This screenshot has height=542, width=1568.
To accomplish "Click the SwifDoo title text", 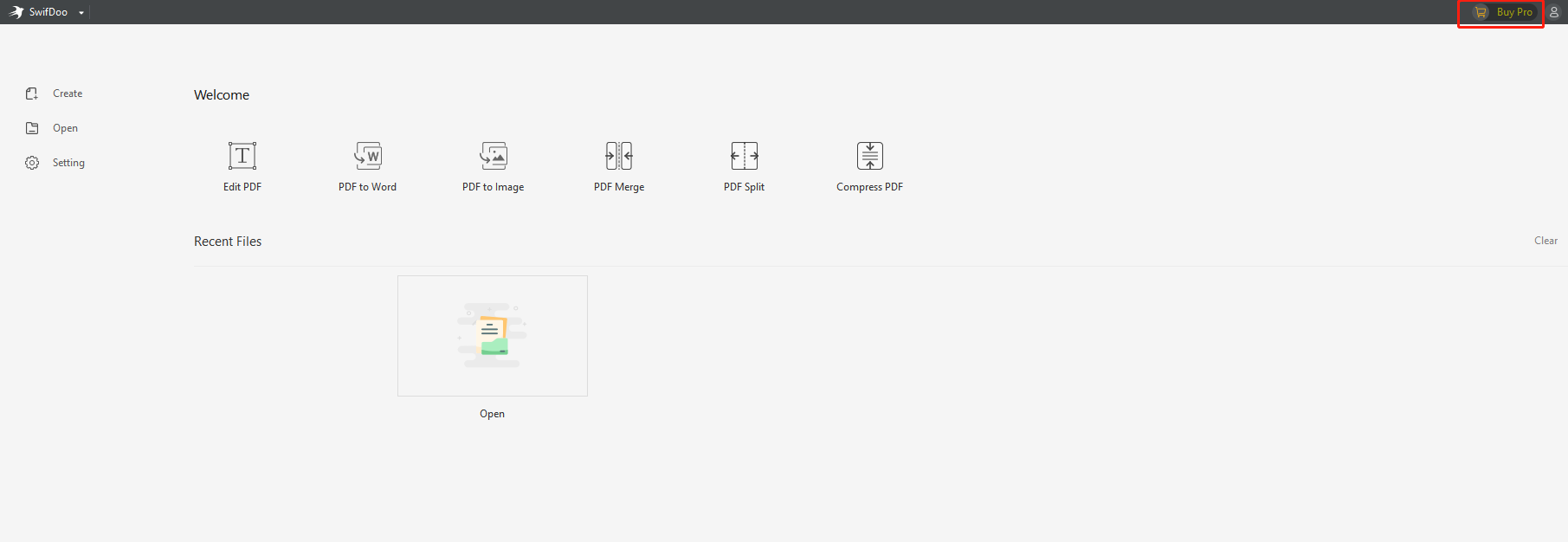I will pyautogui.click(x=48, y=12).
